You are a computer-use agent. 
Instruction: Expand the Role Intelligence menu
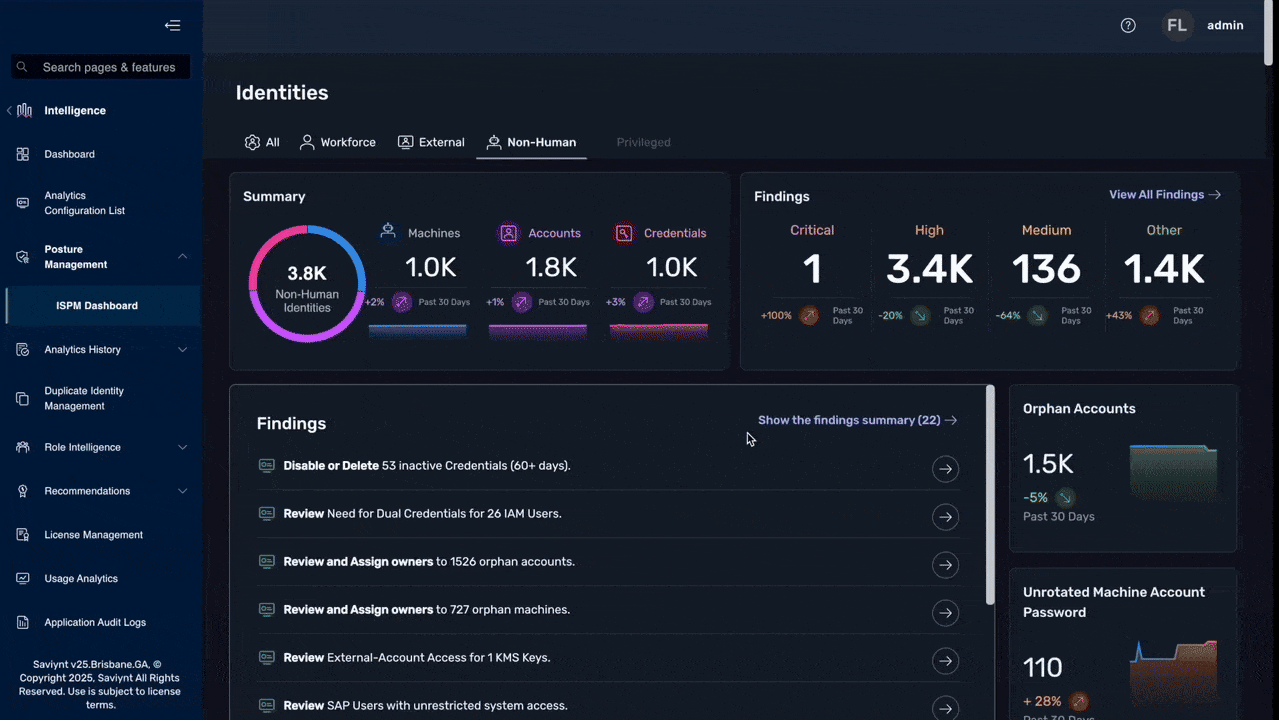pyautogui.click(x=182, y=448)
